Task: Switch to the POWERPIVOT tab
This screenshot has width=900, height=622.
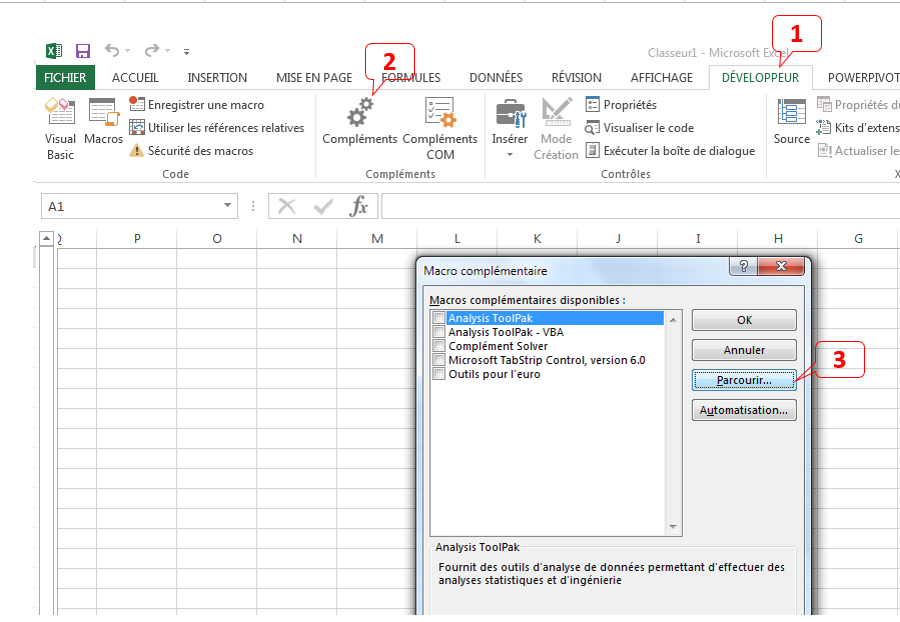Action: [x=863, y=77]
